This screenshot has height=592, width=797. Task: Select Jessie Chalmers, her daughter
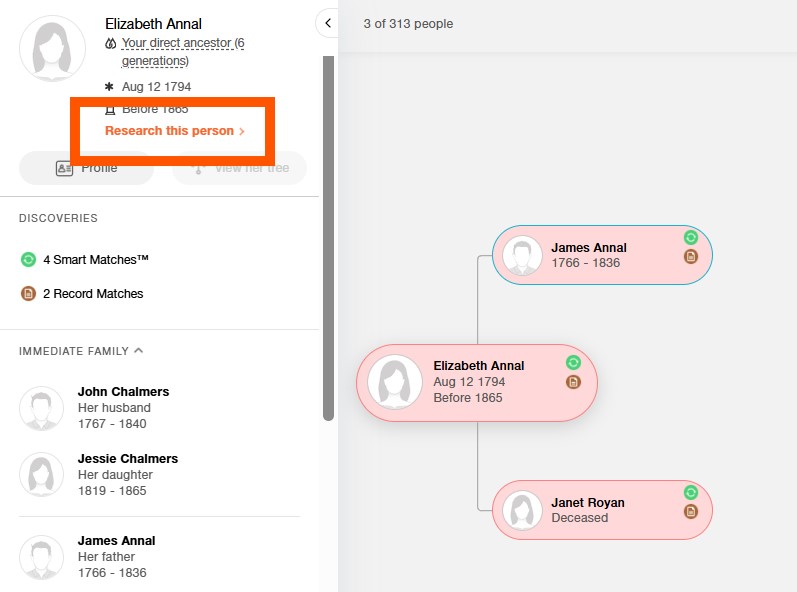(127, 459)
